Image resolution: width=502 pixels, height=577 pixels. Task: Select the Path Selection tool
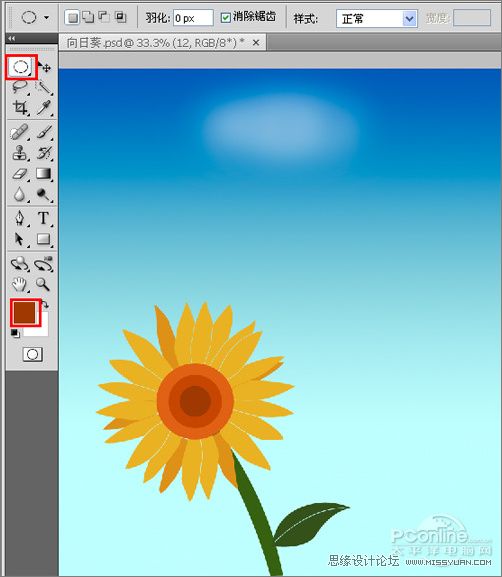[19, 240]
